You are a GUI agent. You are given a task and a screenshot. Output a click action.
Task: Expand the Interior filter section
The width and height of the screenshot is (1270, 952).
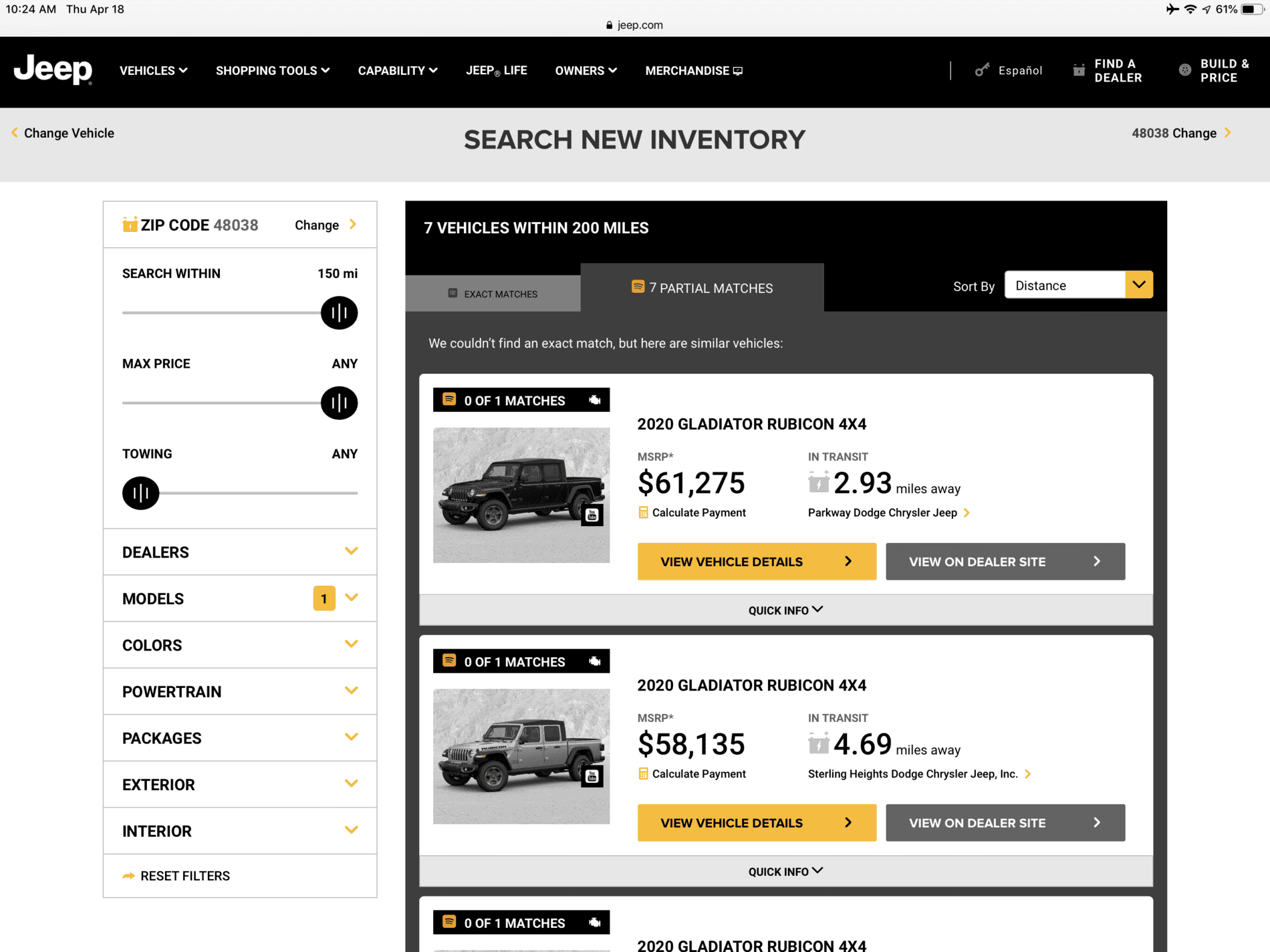[x=240, y=830]
